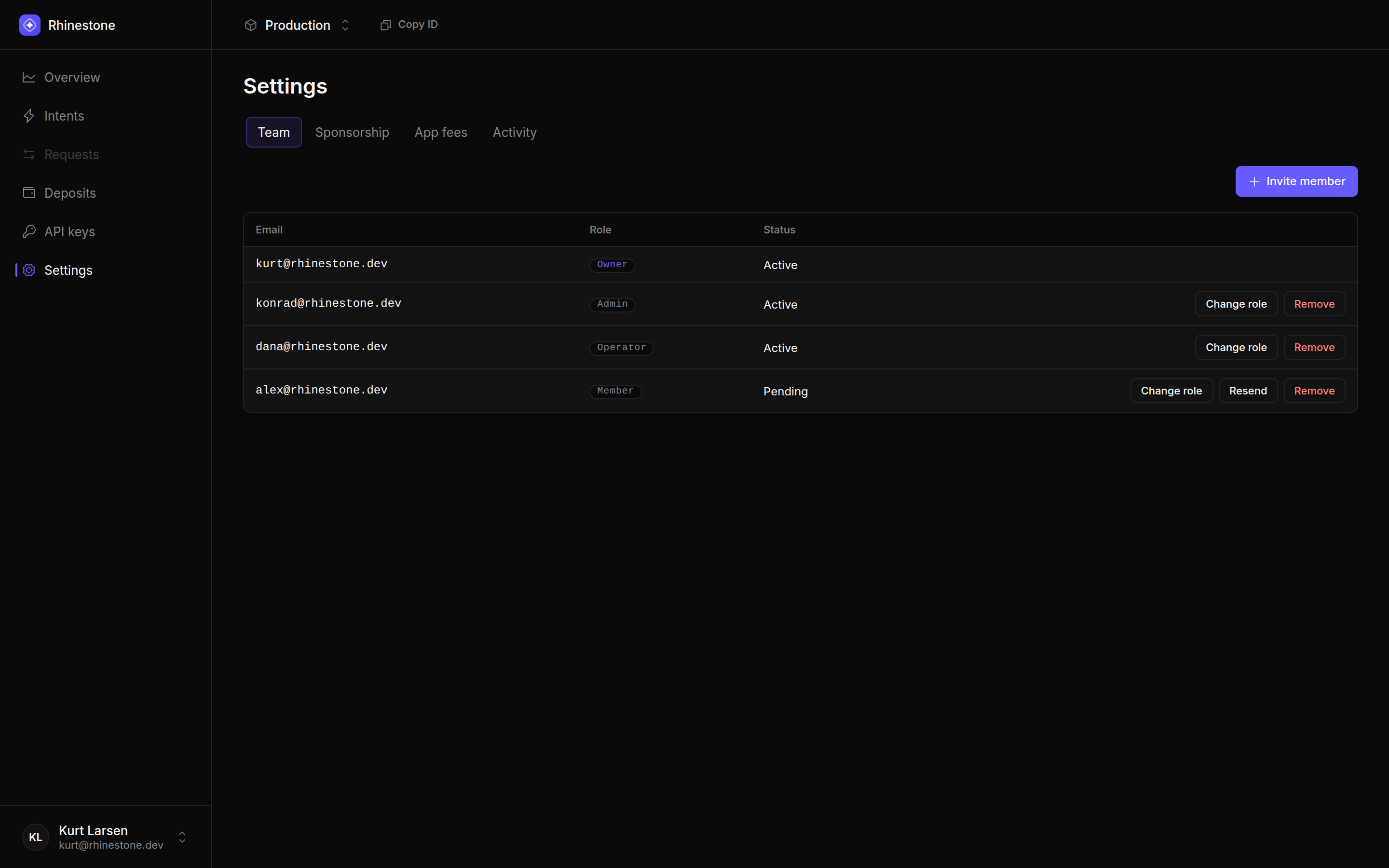The image size is (1389, 868).
Task: Click the konrad@rhinestone.dev email cell
Action: (x=328, y=303)
